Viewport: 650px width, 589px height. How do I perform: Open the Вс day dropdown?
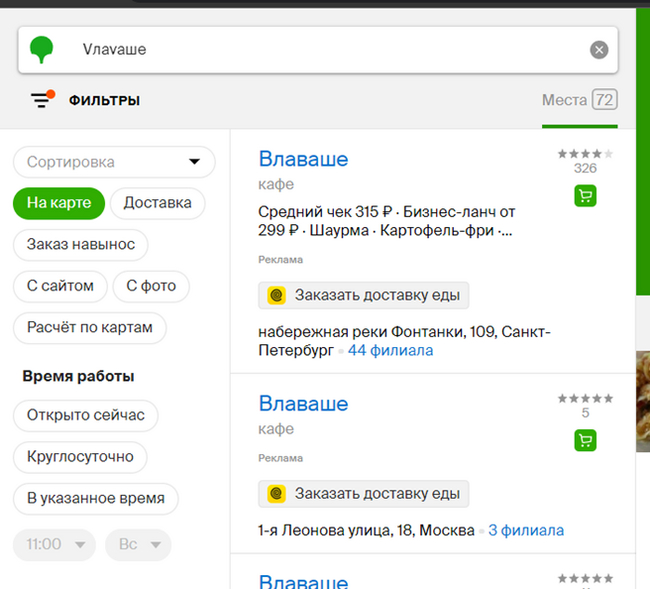(138, 545)
